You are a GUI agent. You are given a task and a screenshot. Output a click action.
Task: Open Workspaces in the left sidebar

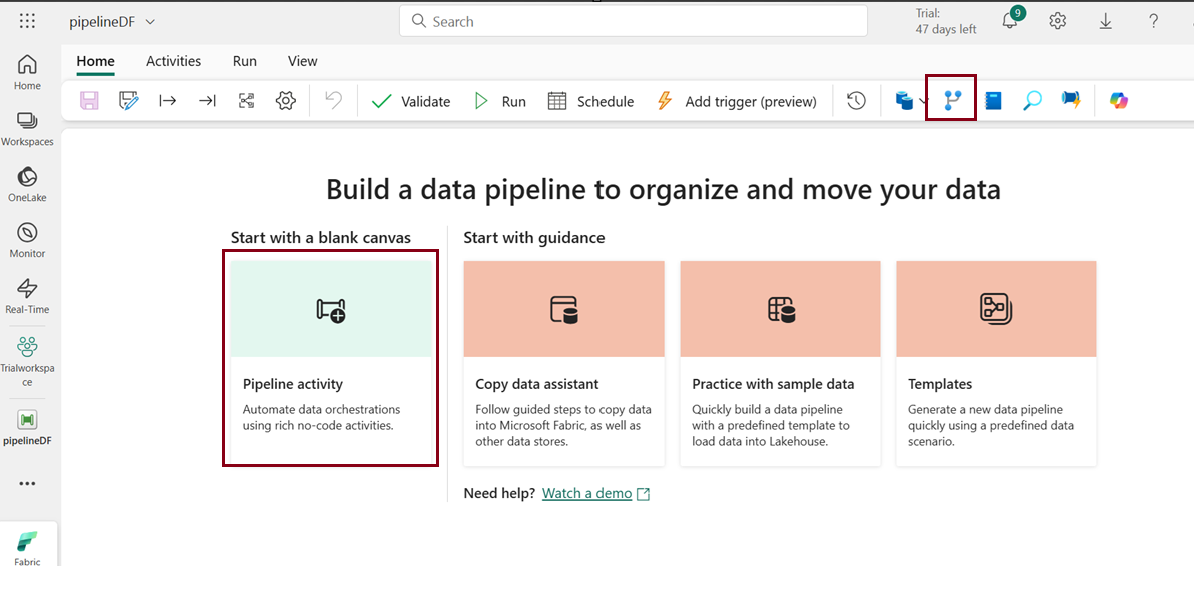[x=27, y=128]
